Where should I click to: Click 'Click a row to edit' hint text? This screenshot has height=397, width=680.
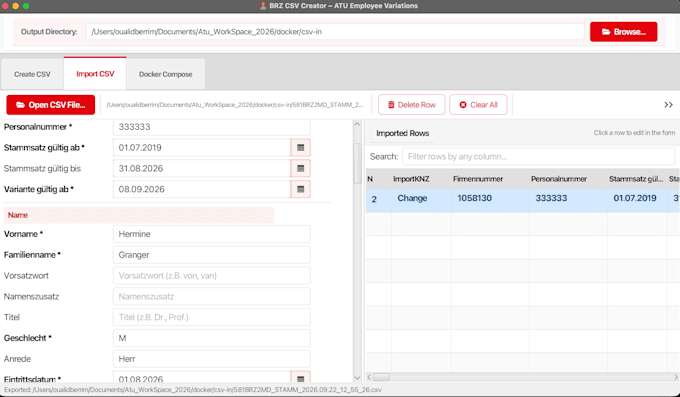click(634, 133)
